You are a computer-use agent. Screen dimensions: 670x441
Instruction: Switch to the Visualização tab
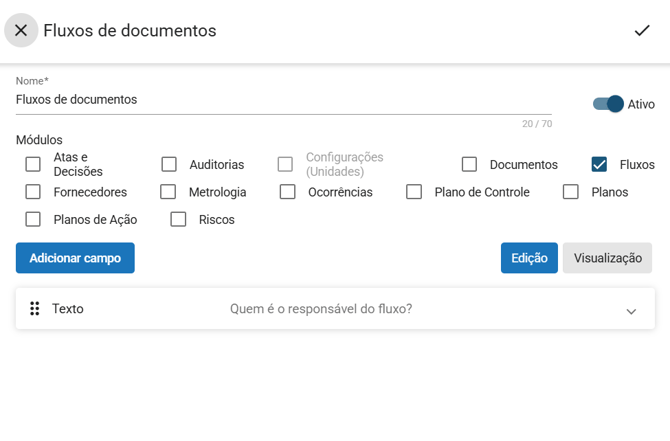607,258
